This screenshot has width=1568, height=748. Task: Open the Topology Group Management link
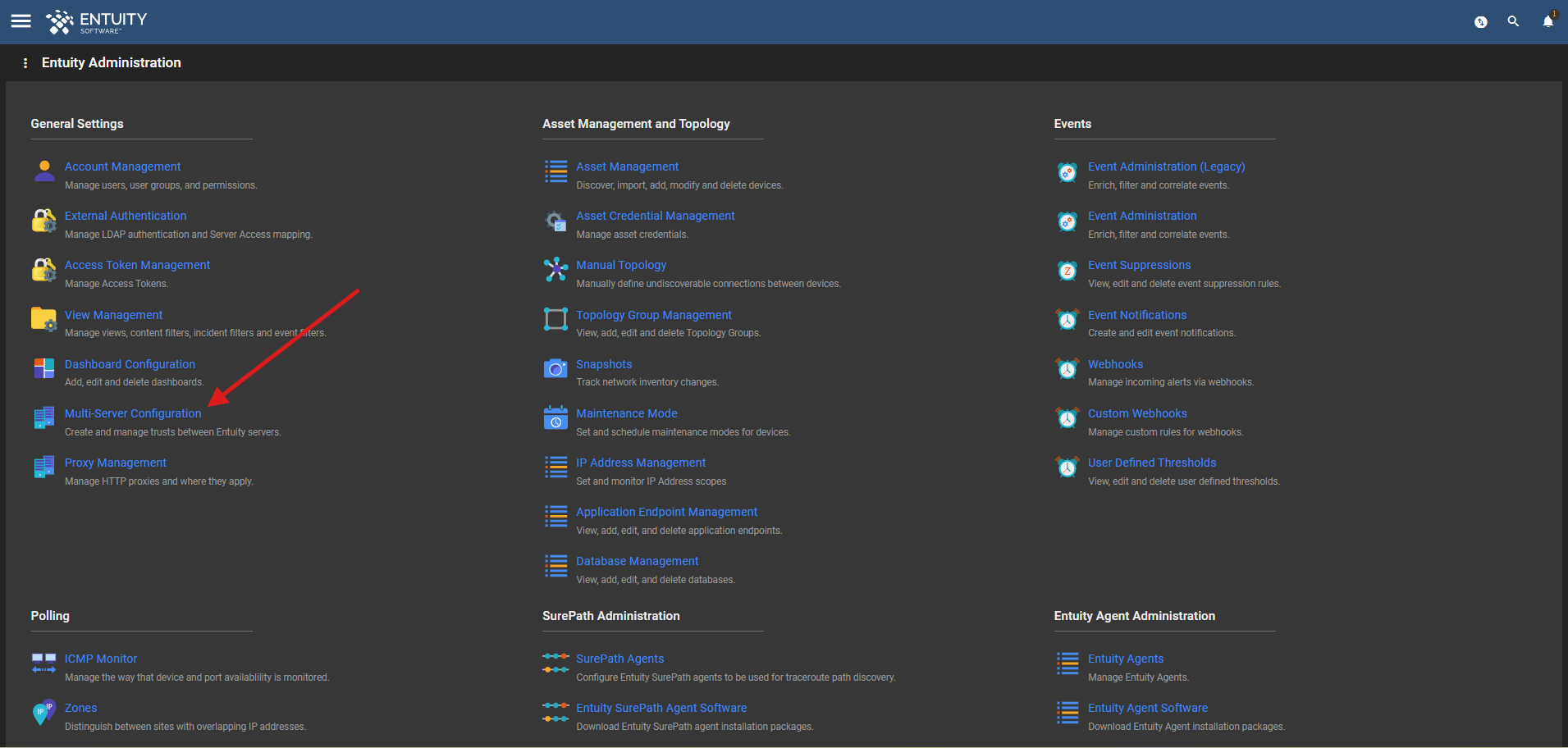(654, 315)
